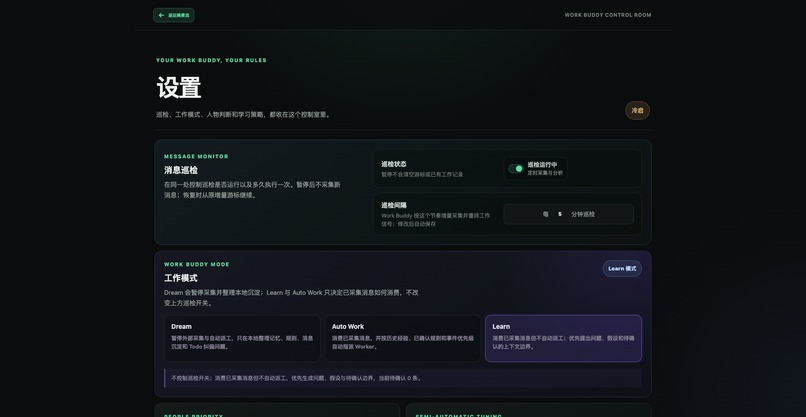Click the 设置 page title
The height and width of the screenshot is (417, 806).
coord(179,88)
